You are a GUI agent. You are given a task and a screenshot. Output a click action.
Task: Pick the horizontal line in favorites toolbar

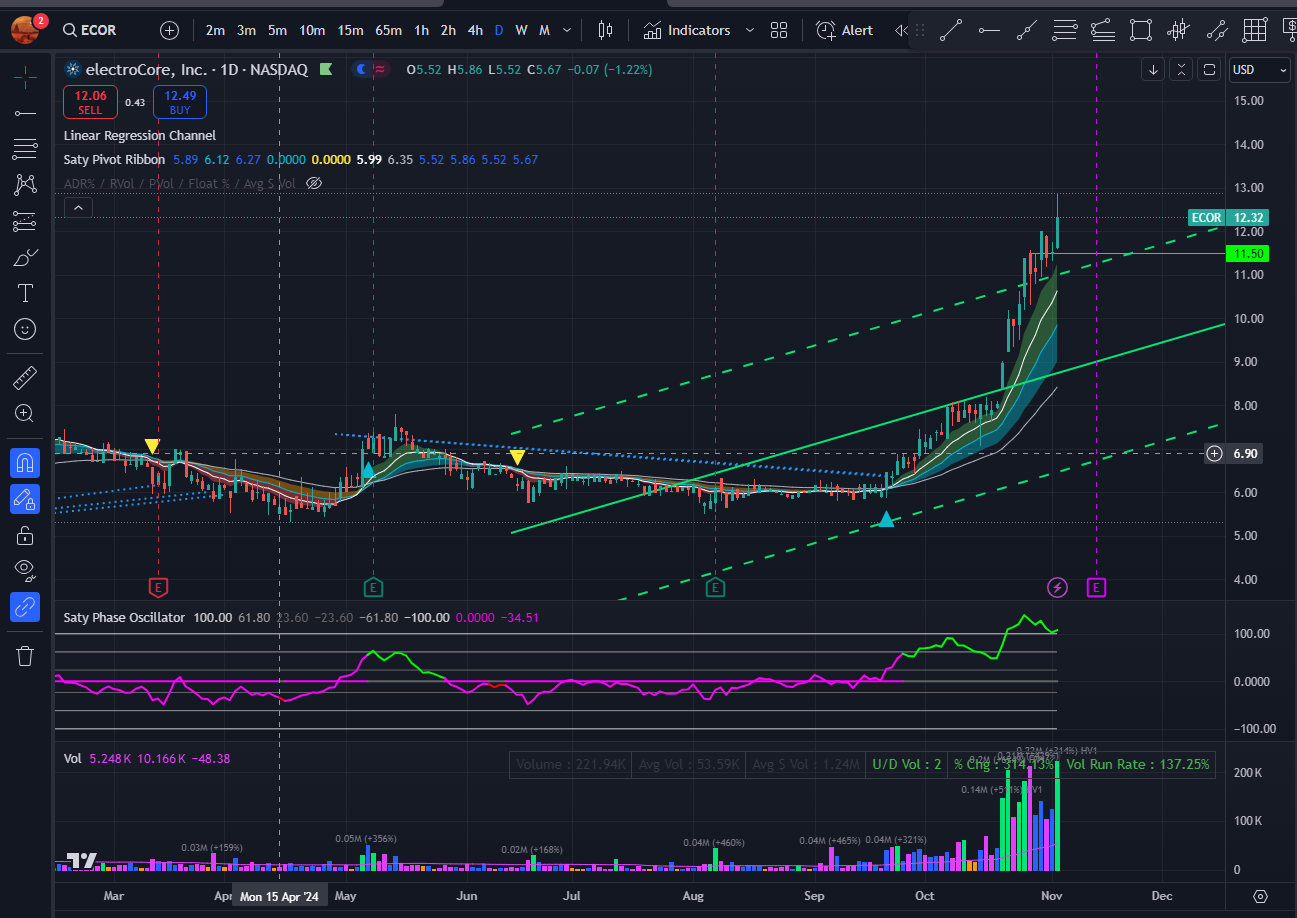(x=989, y=30)
